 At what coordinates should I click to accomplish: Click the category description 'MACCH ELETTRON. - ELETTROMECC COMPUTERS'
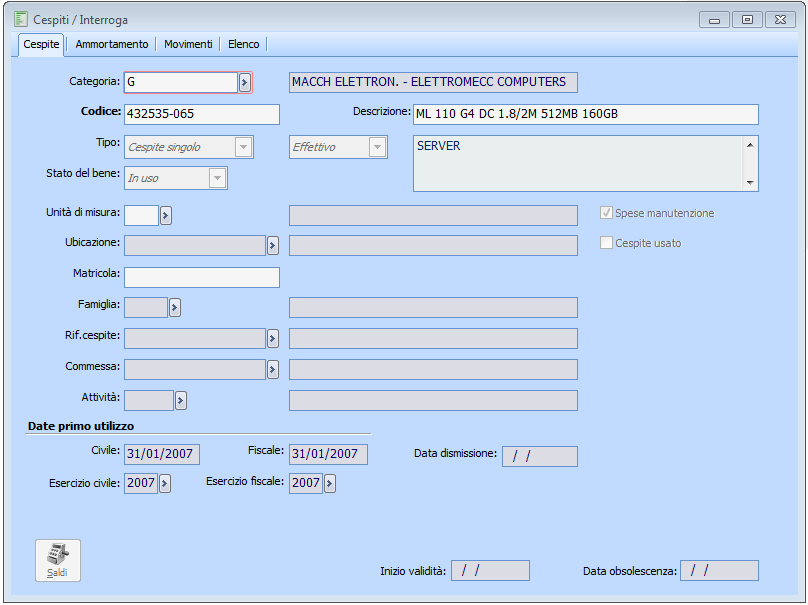(433, 82)
